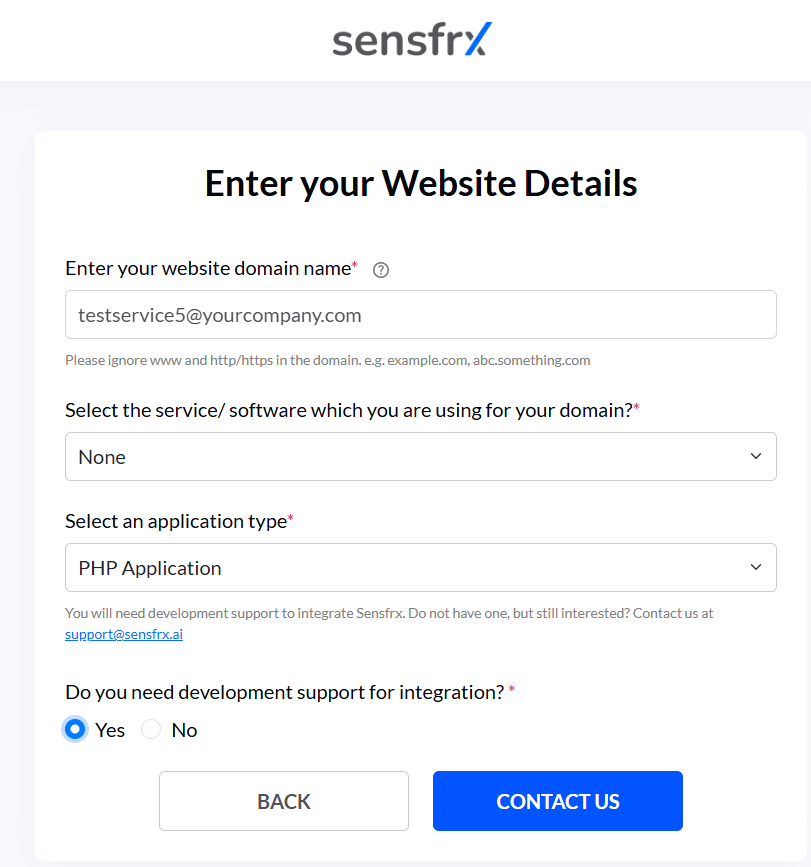Click the chevron arrow on the None dropdown

(x=756, y=456)
